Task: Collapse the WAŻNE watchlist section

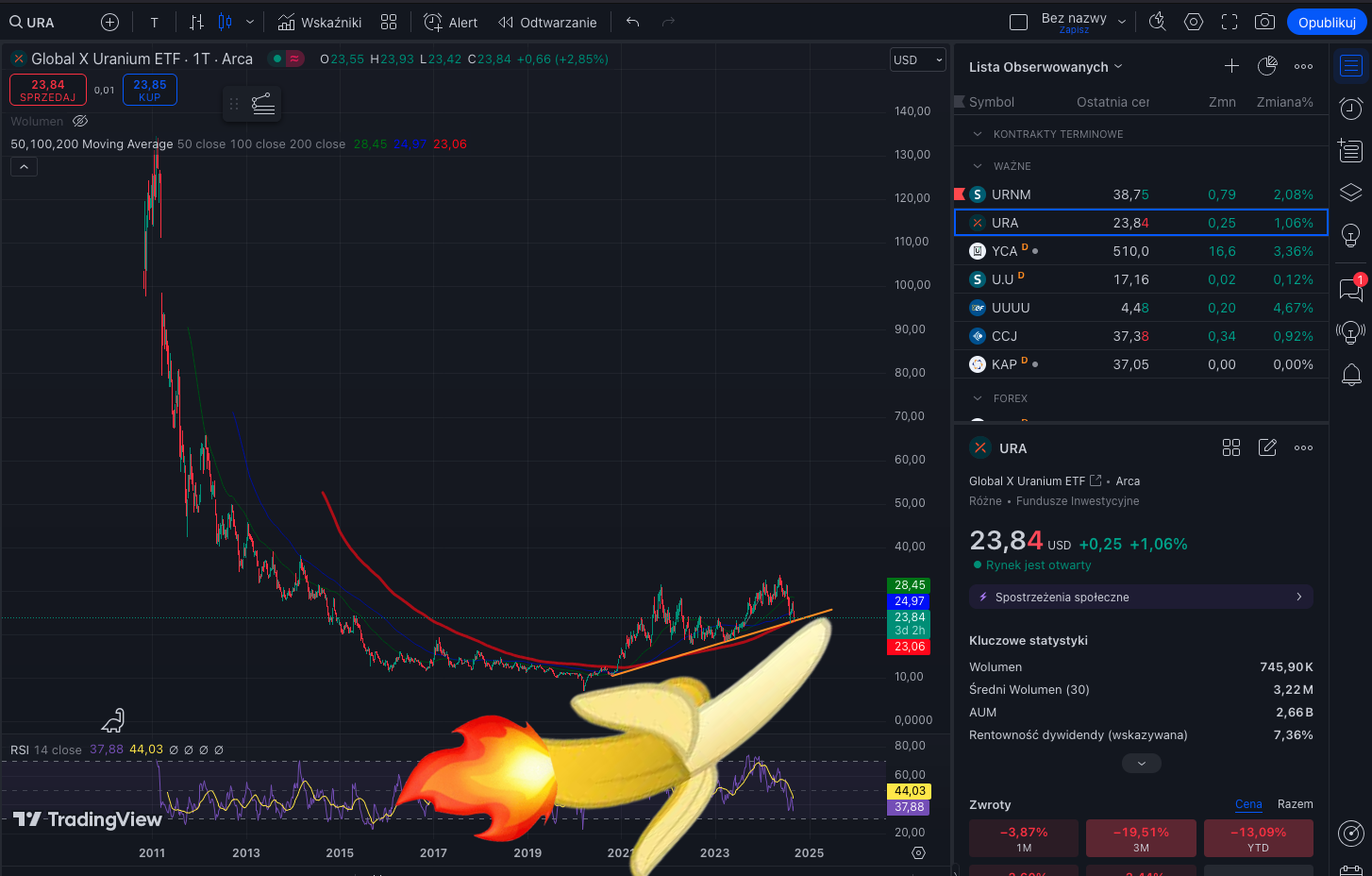Action: click(x=978, y=166)
